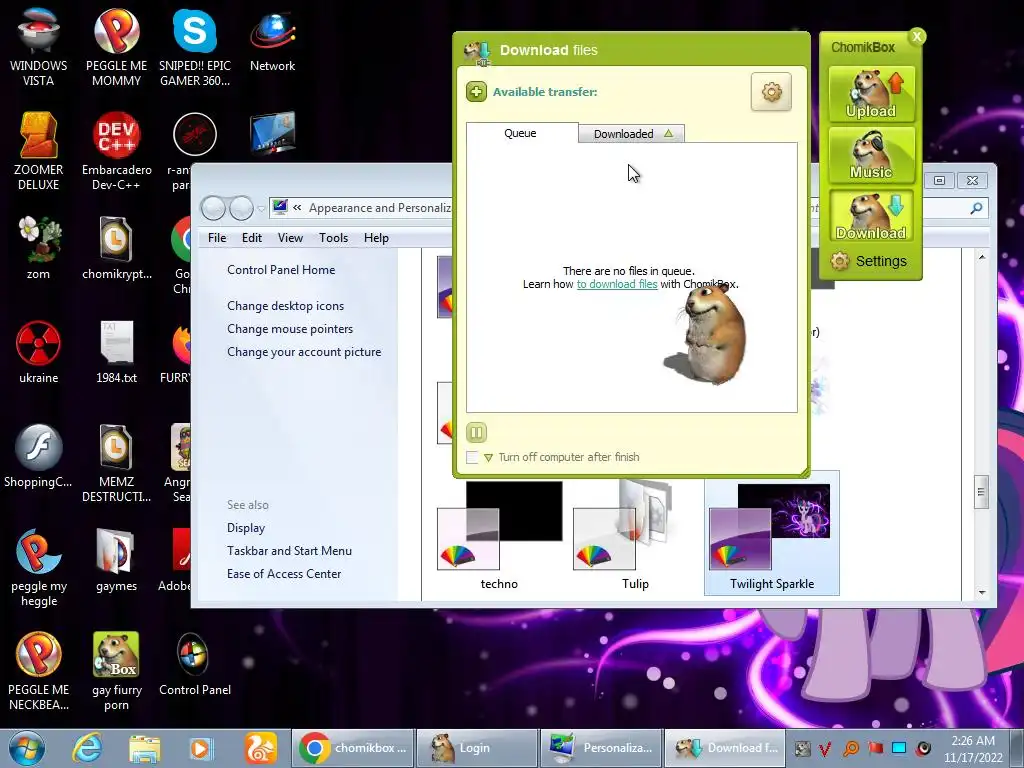Click the green plus Available transfer icon
Screen dimensions: 1024x768
coord(476,92)
